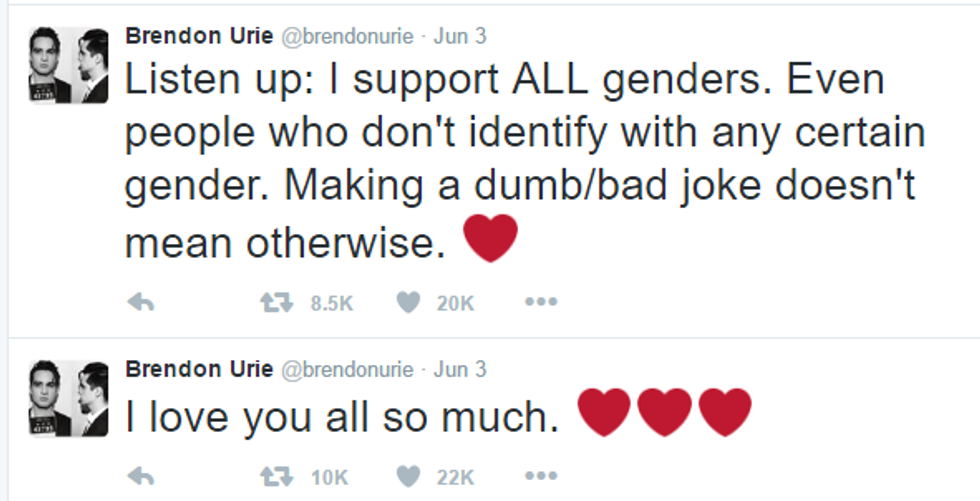This screenshot has width=980, height=501.
Task: Like the "I love you all" tweet
Action: 407,477
